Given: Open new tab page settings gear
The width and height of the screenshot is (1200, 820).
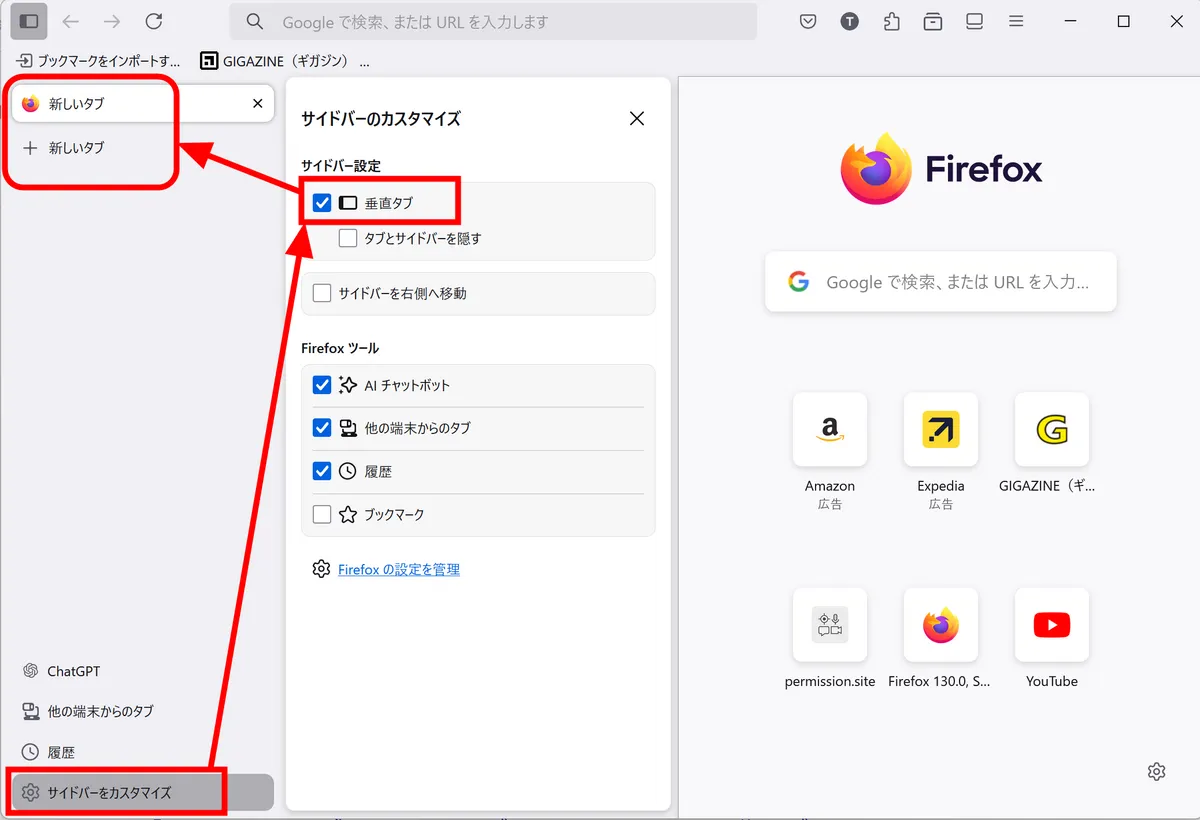Looking at the screenshot, I should point(1157,771).
